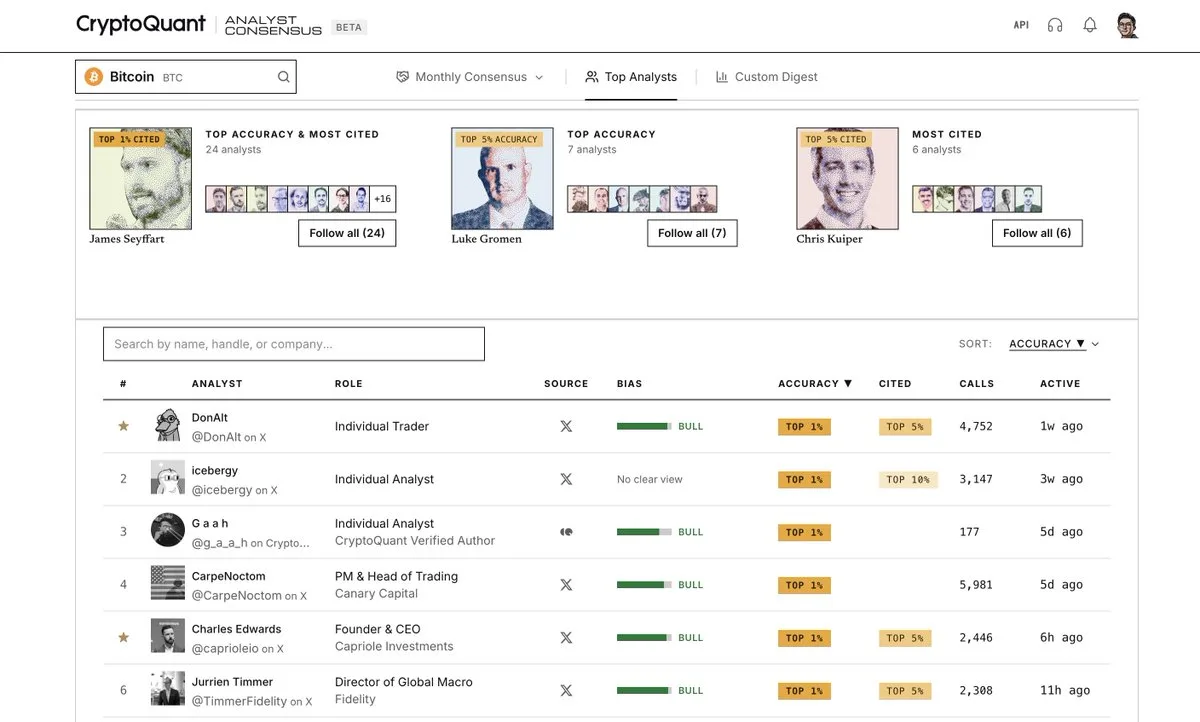Click the Top 10% cited badge for icebergy
1200x722 pixels.
pos(908,479)
